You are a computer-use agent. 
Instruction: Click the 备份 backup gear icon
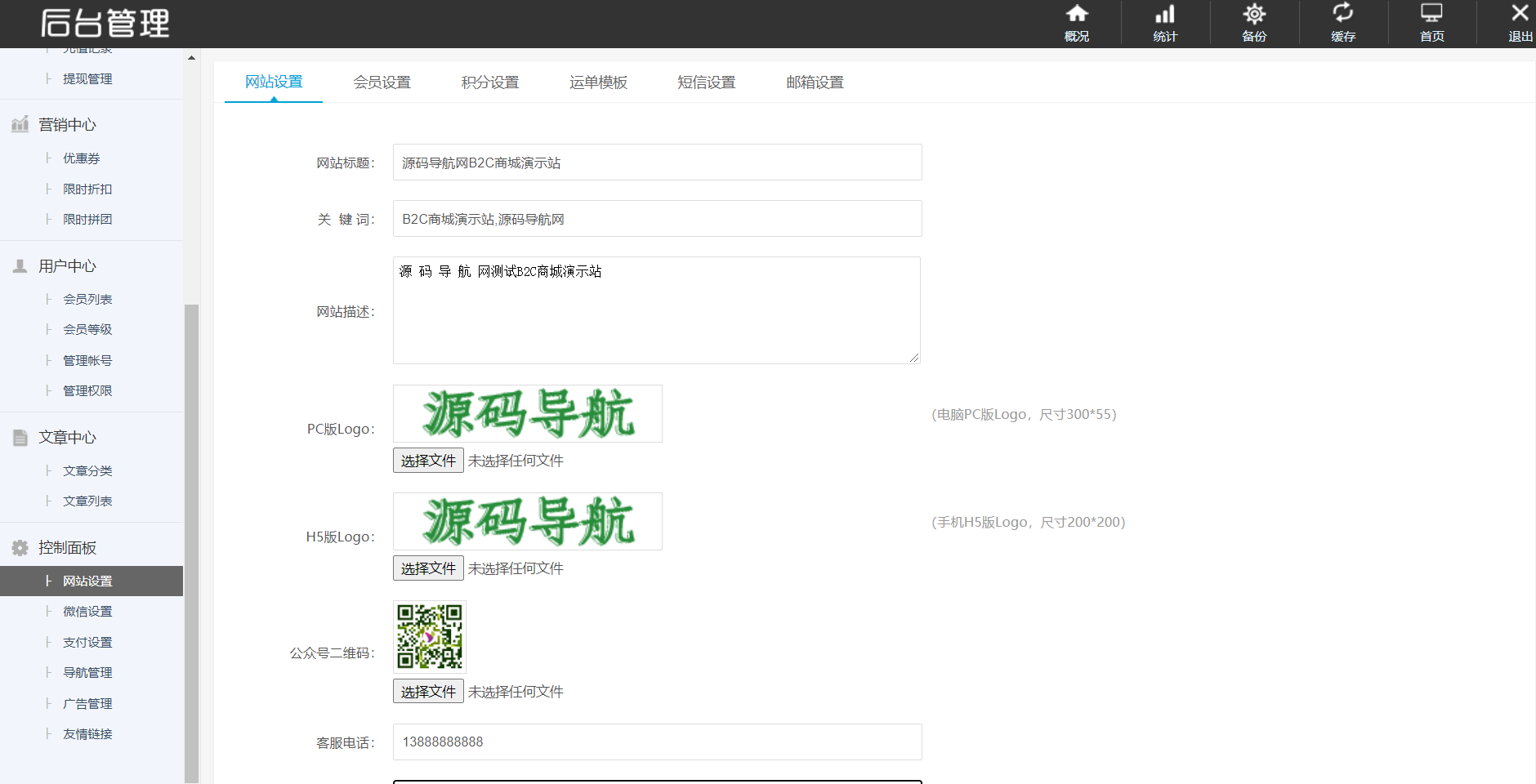1254,14
